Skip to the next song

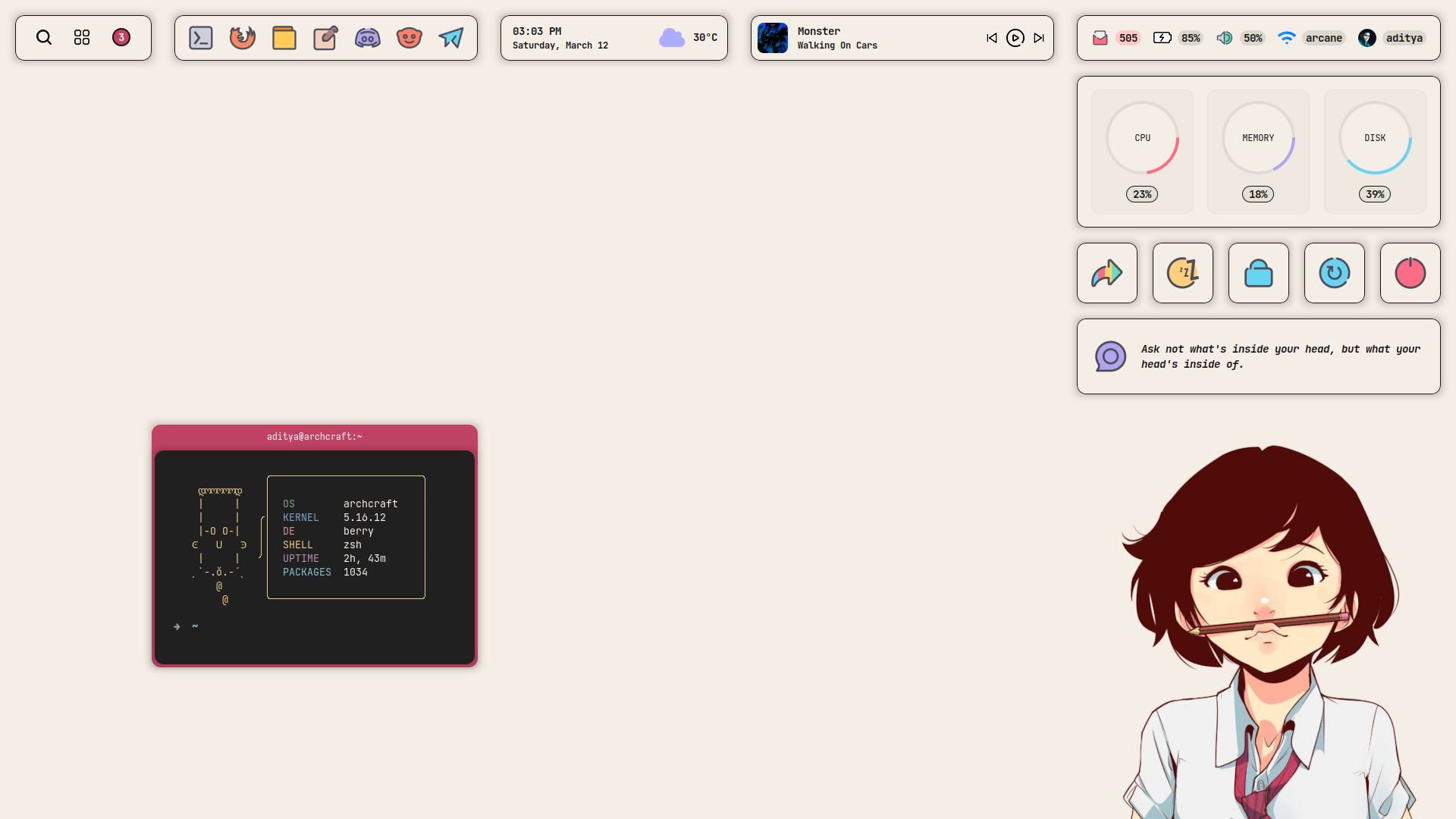pyautogui.click(x=1039, y=38)
